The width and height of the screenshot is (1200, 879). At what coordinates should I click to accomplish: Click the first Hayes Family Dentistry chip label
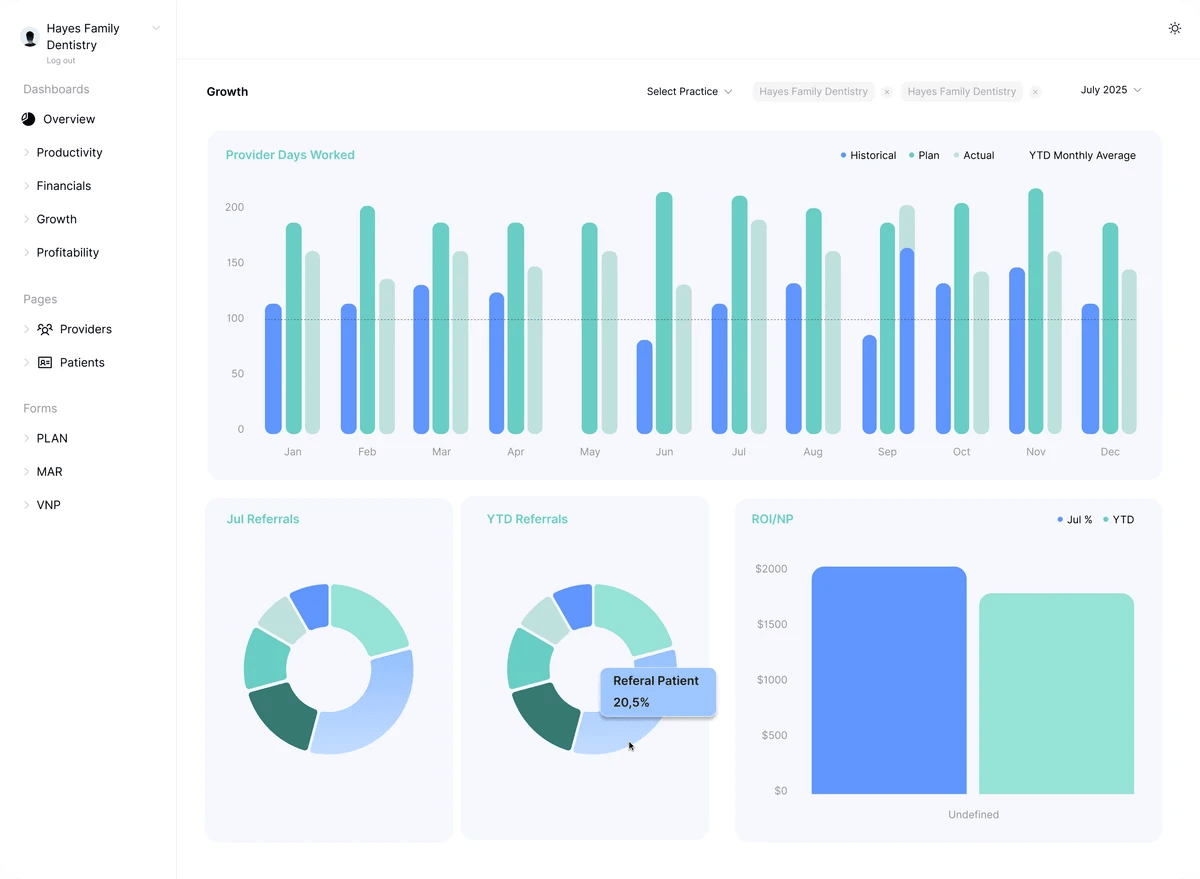(813, 91)
